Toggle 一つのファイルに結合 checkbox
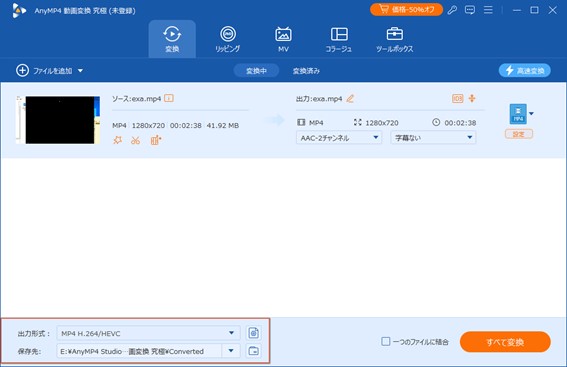 coord(386,341)
